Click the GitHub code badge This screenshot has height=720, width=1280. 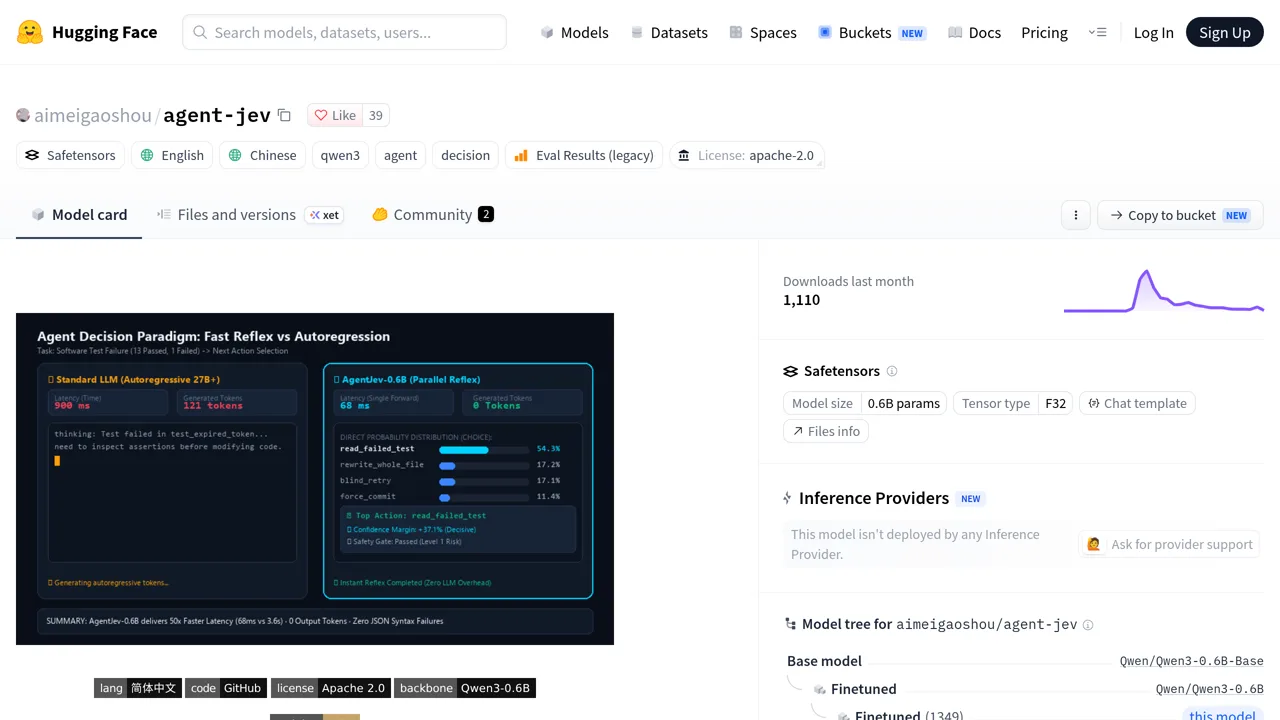click(225, 688)
